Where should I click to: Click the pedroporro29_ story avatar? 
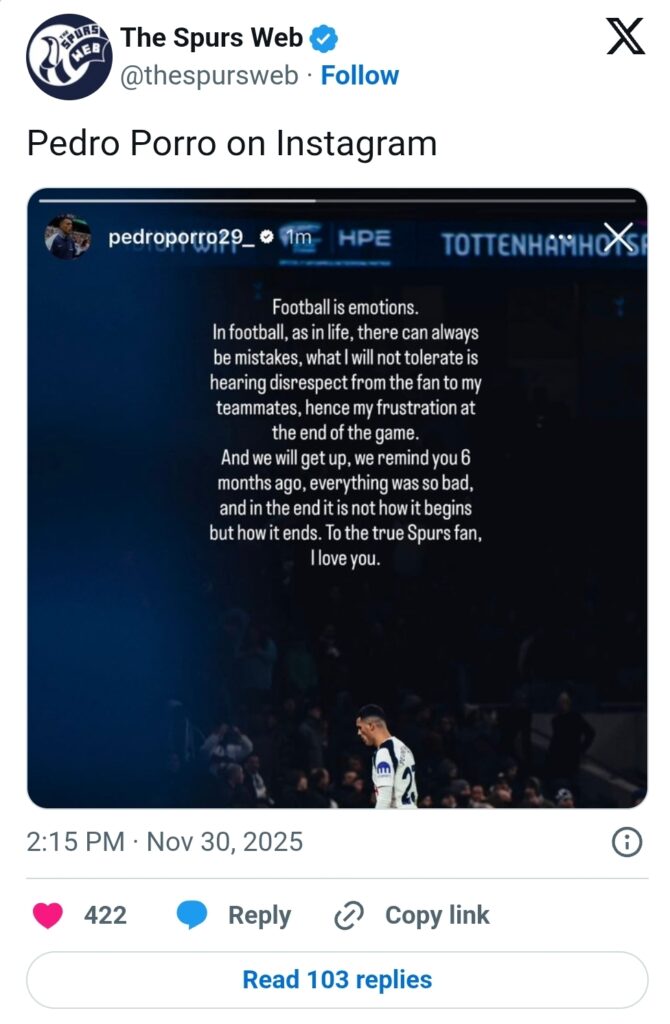coord(67,238)
